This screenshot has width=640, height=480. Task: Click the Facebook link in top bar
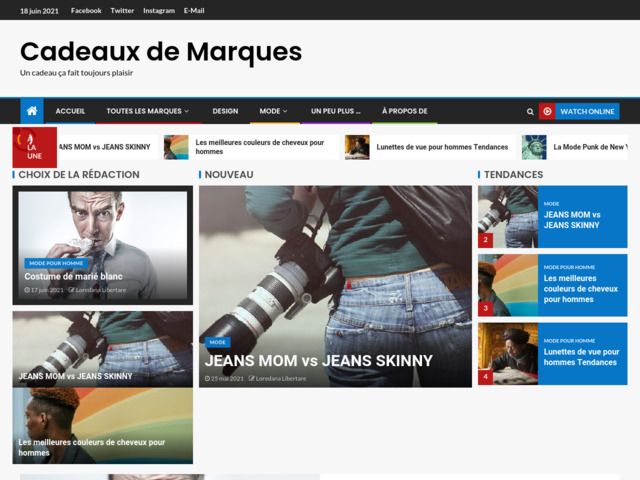tap(86, 11)
